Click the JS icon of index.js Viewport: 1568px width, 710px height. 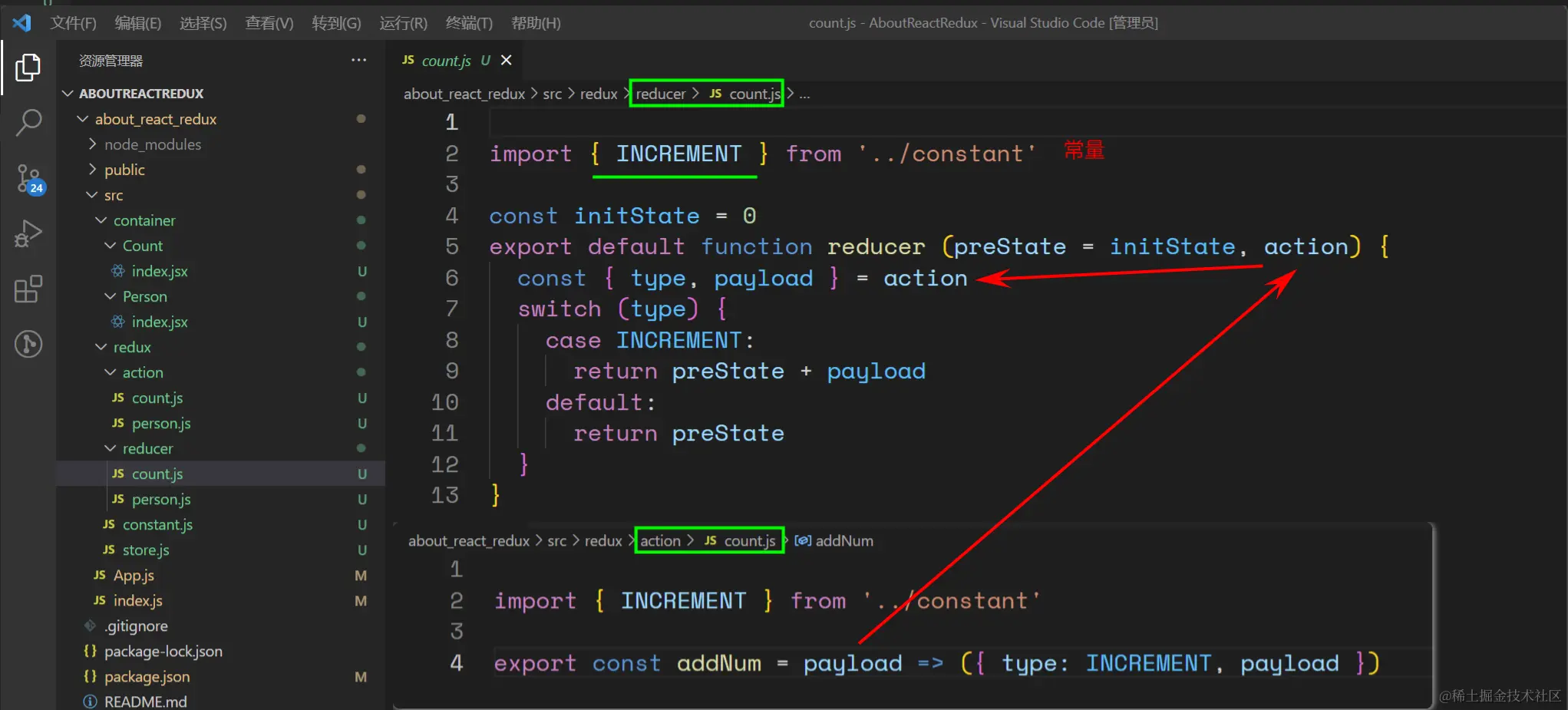pyautogui.click(x=100, y=600)
